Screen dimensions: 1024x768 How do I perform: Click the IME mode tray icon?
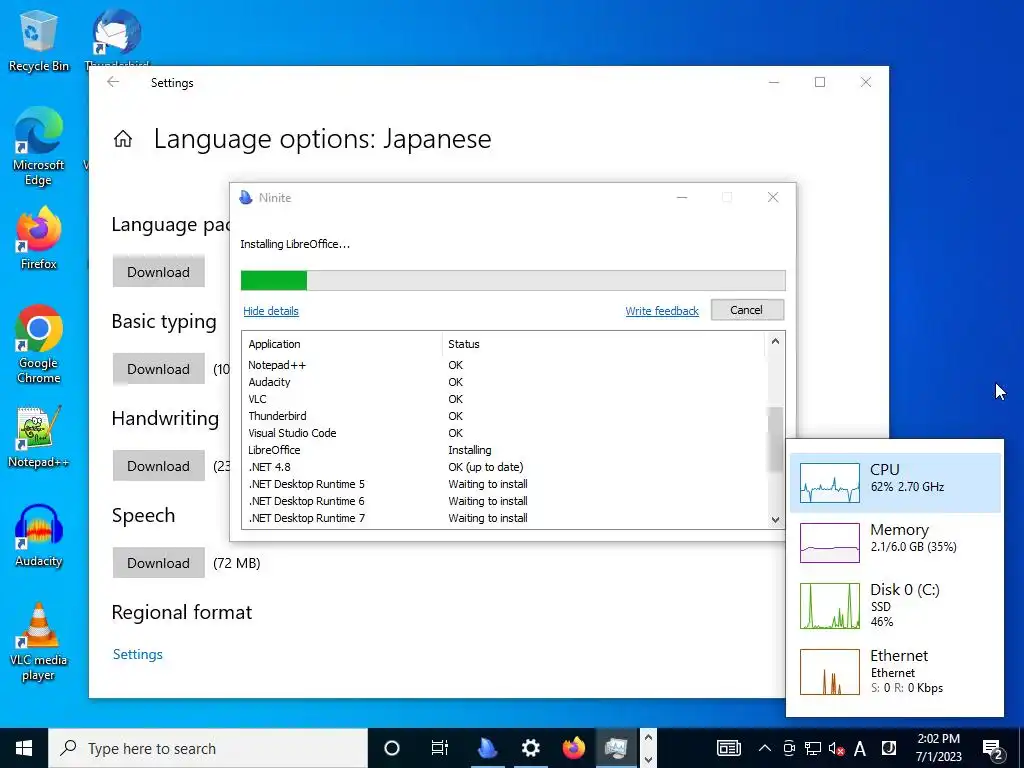pos(889,748)
